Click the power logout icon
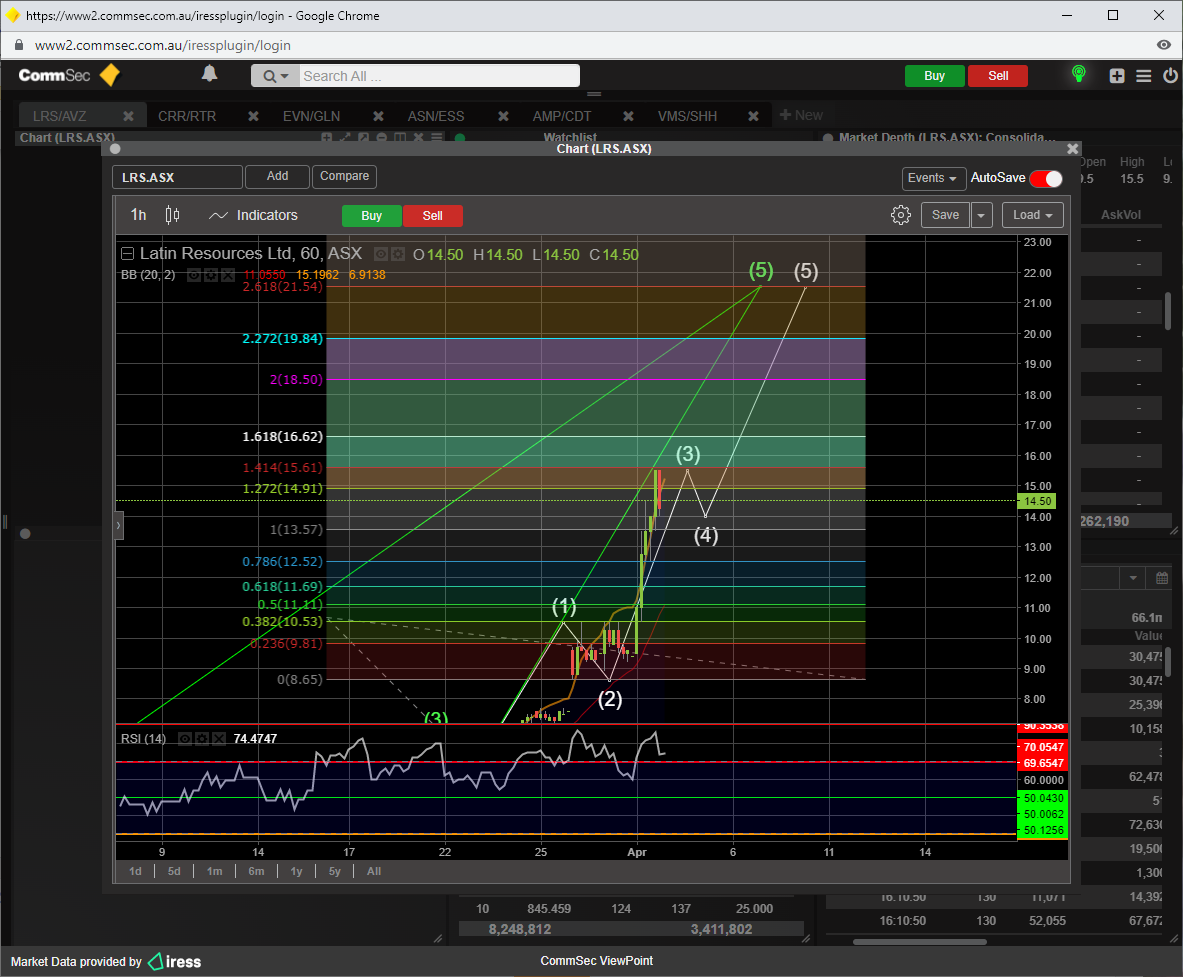1183x977 pixels. point(1170,75)
